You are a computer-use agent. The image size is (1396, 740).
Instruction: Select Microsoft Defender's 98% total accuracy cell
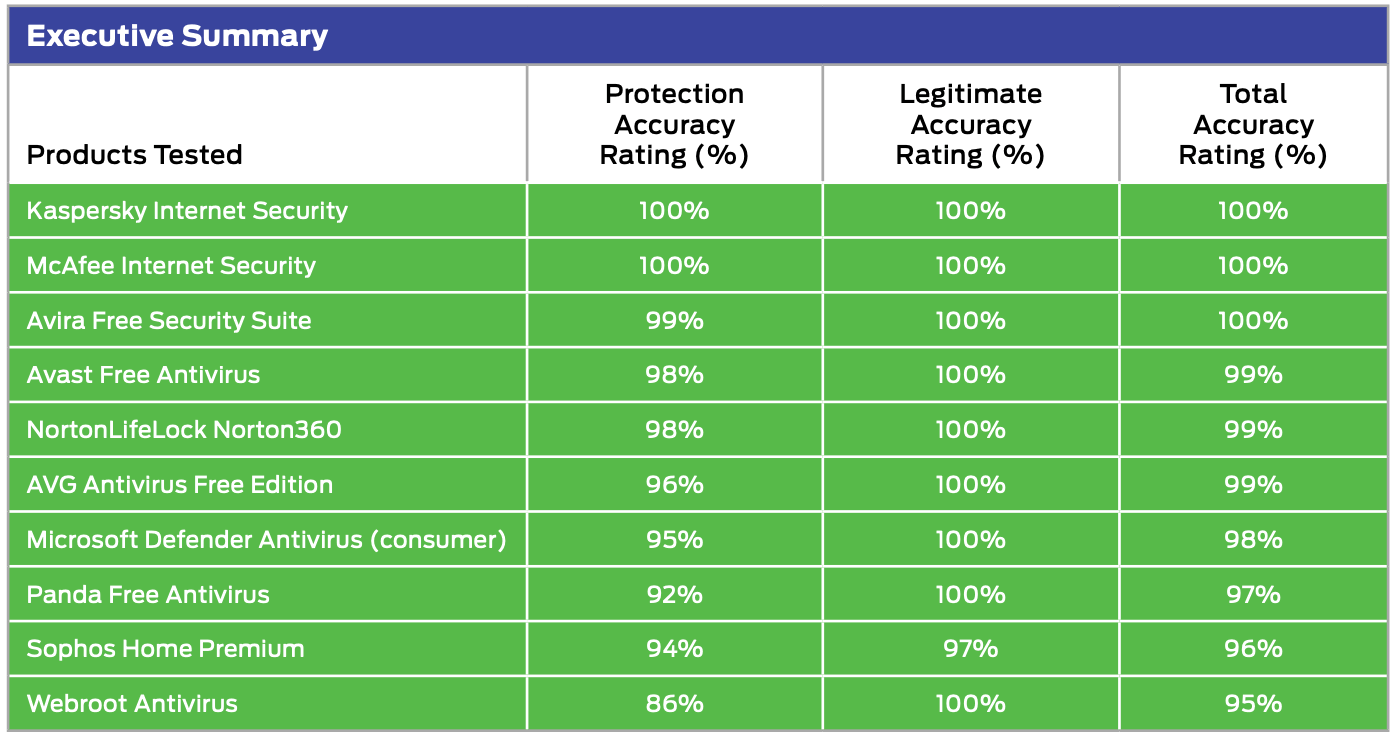1253,540
